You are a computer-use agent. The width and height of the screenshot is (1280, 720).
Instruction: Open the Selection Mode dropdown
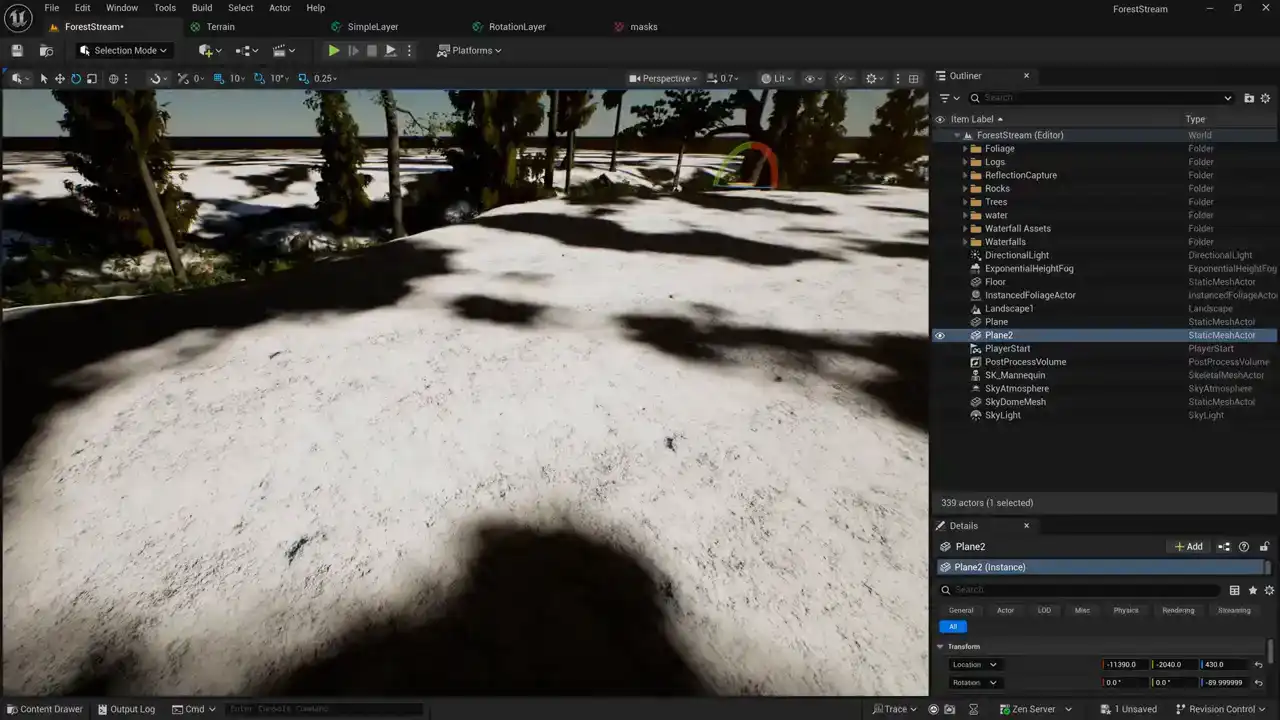point(124,50)
